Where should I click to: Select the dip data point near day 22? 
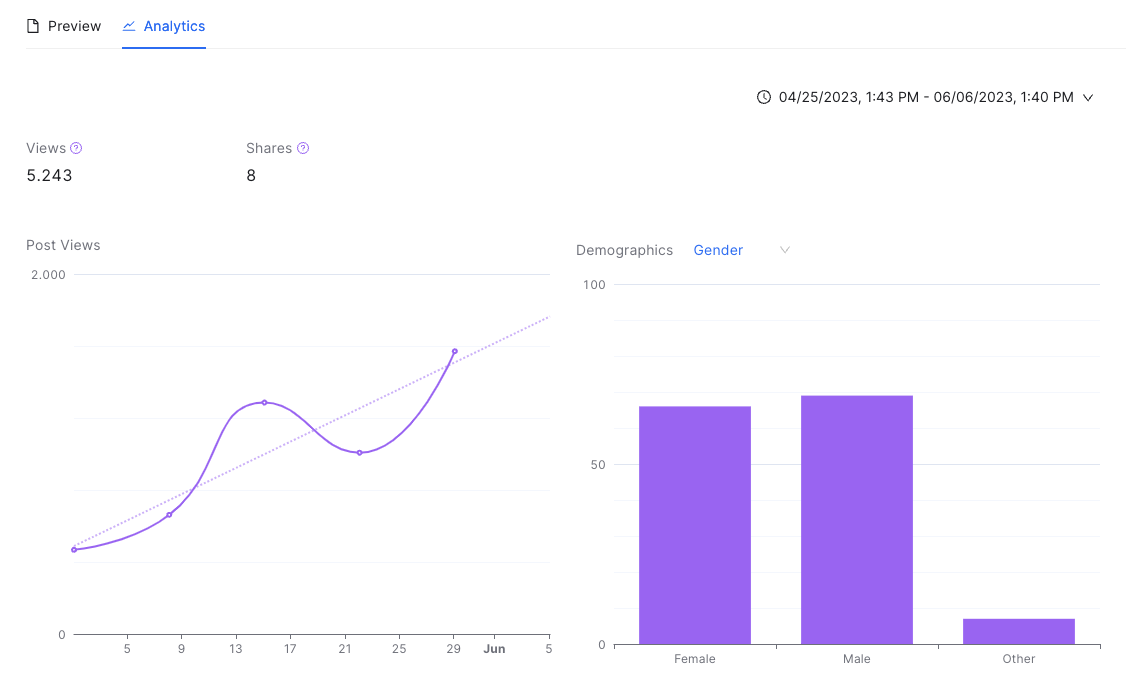pyautogui.click(x=360, y=452)
